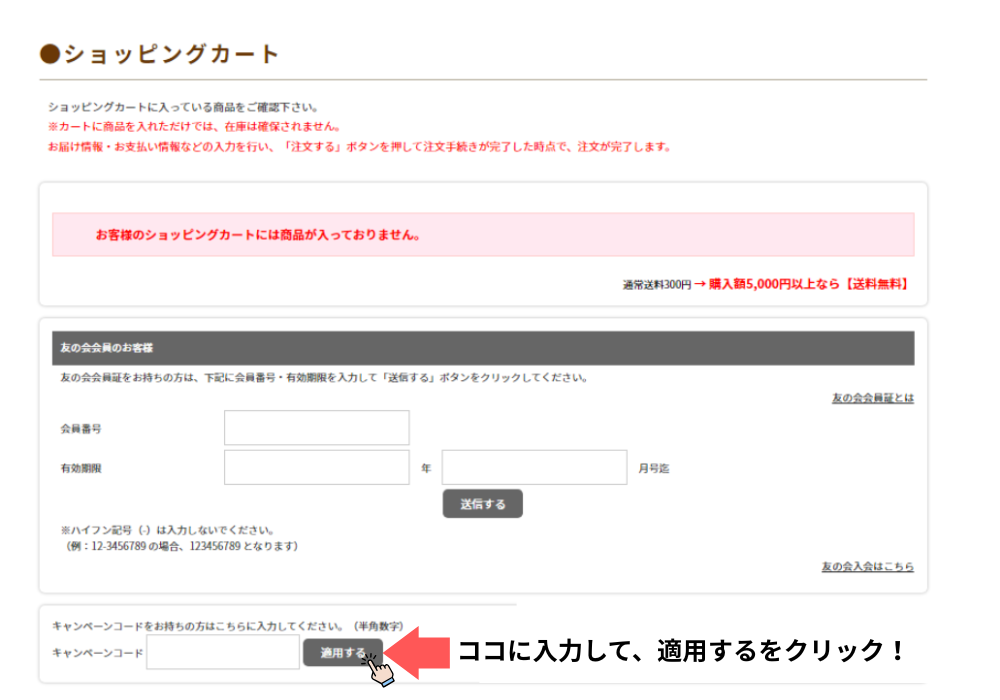
Task: Focus the 会員番号 input field
Action: point(316,428)
